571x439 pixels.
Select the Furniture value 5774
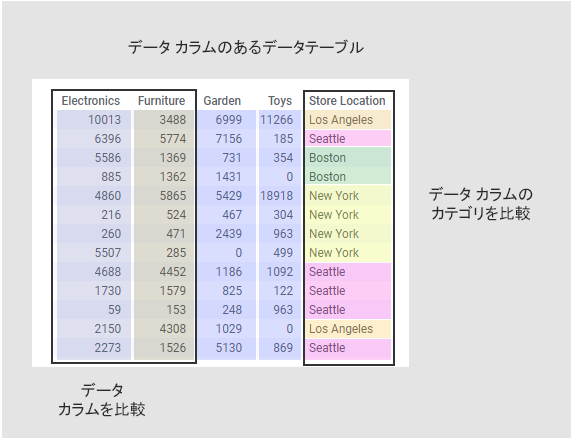[173, 139]
